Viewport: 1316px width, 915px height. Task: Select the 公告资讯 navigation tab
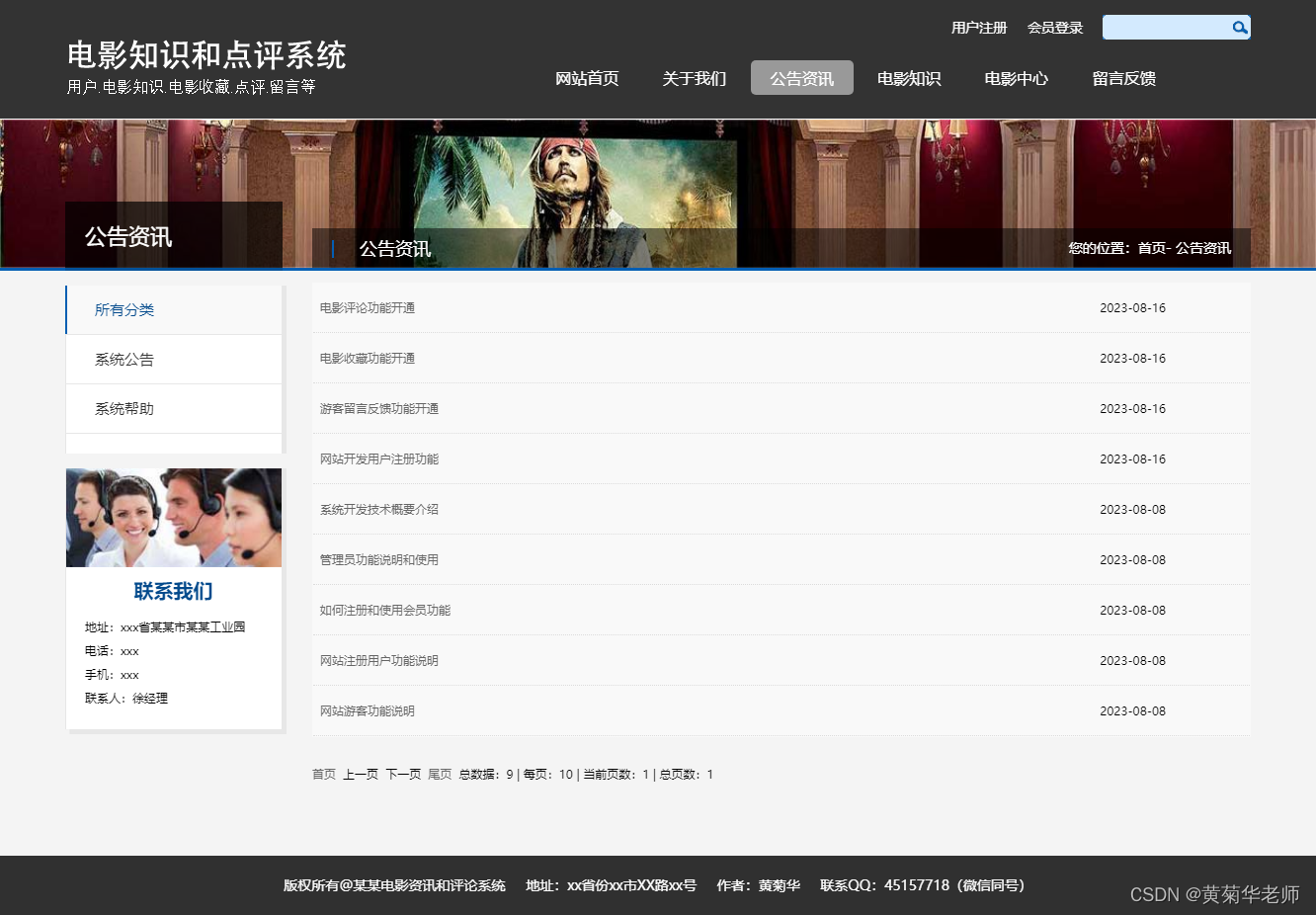pyautogui.click(x=801, y=77)
